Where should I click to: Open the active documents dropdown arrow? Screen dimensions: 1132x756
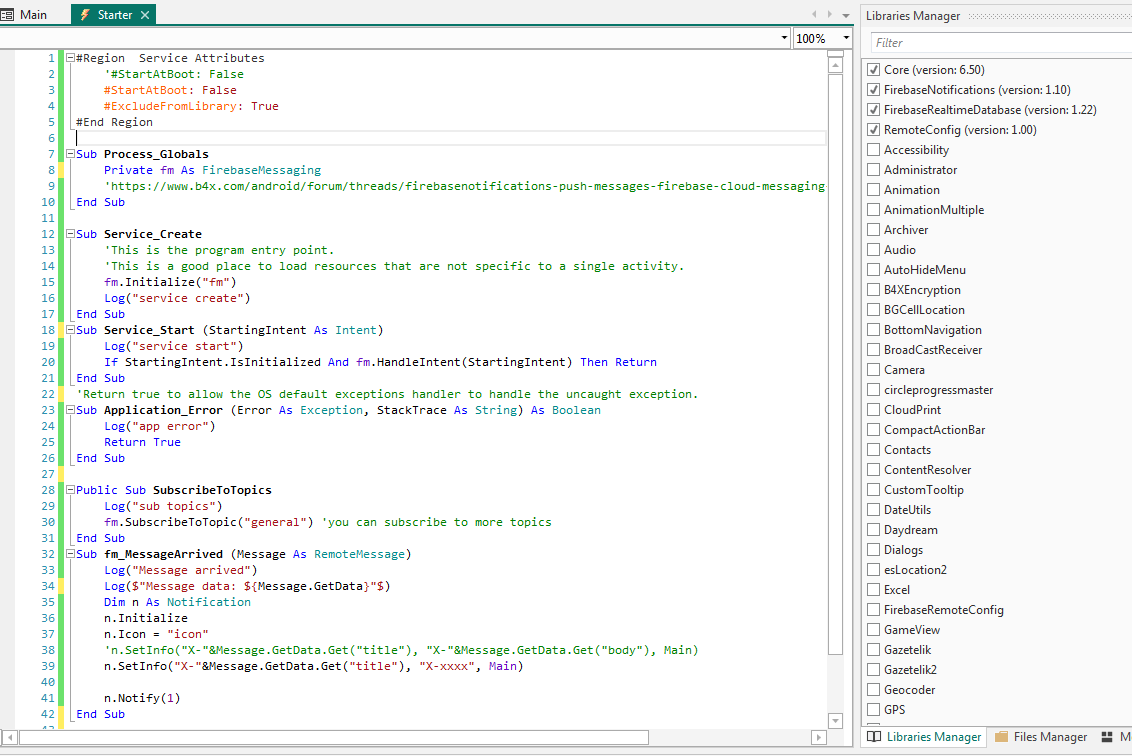[845, 14]
